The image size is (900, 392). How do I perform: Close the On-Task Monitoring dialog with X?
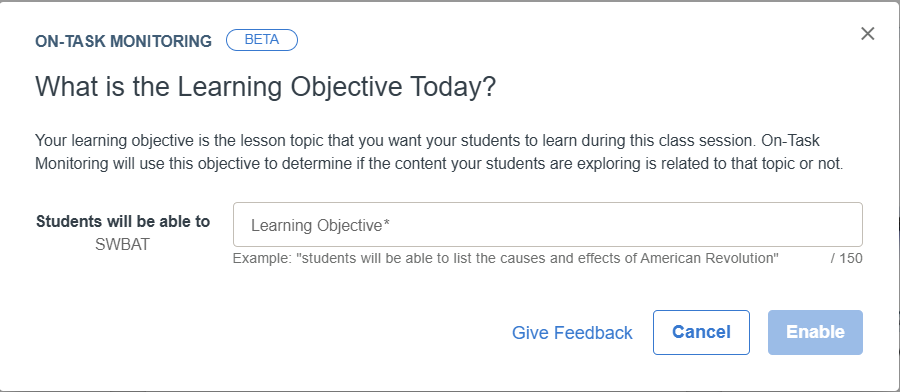[x=867, y=34]
